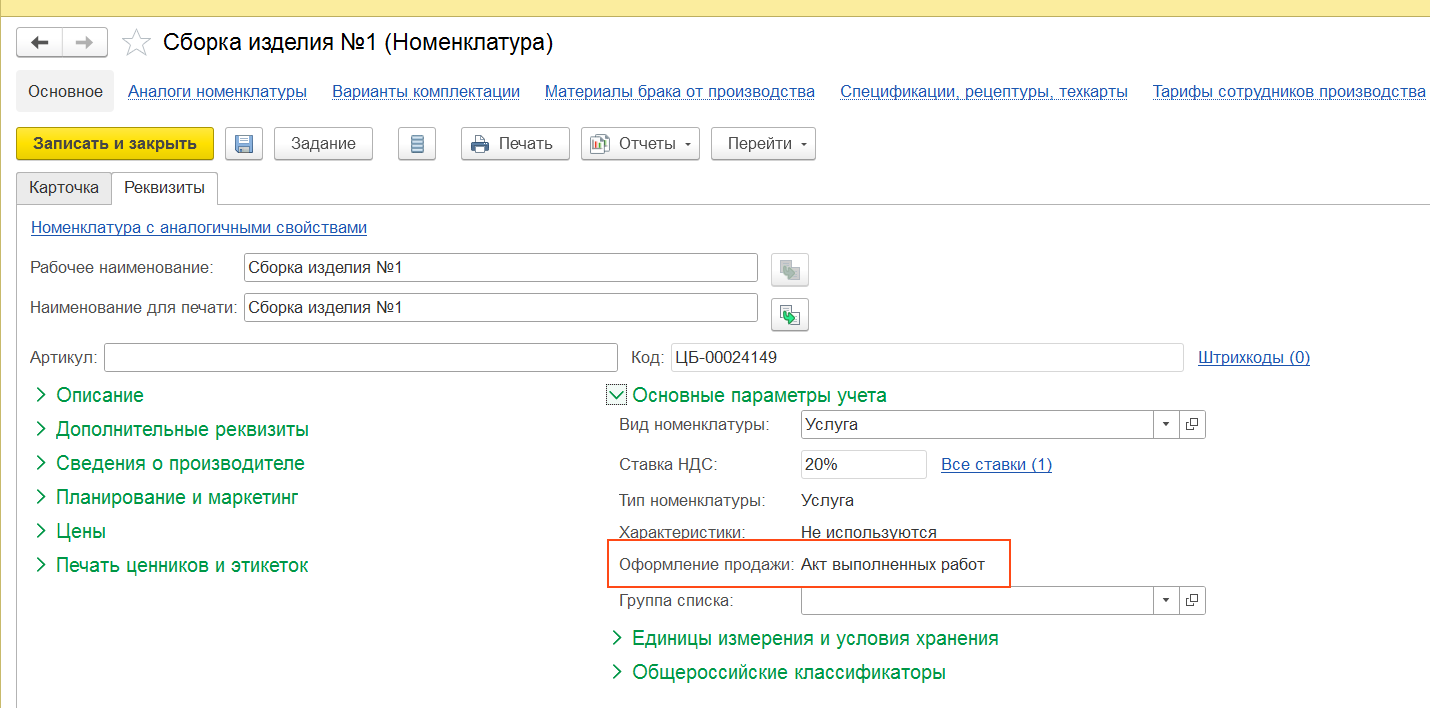Click fill icon beside Наименование для печати
This screenshot has width=1430, height=708.
[790, 314]
